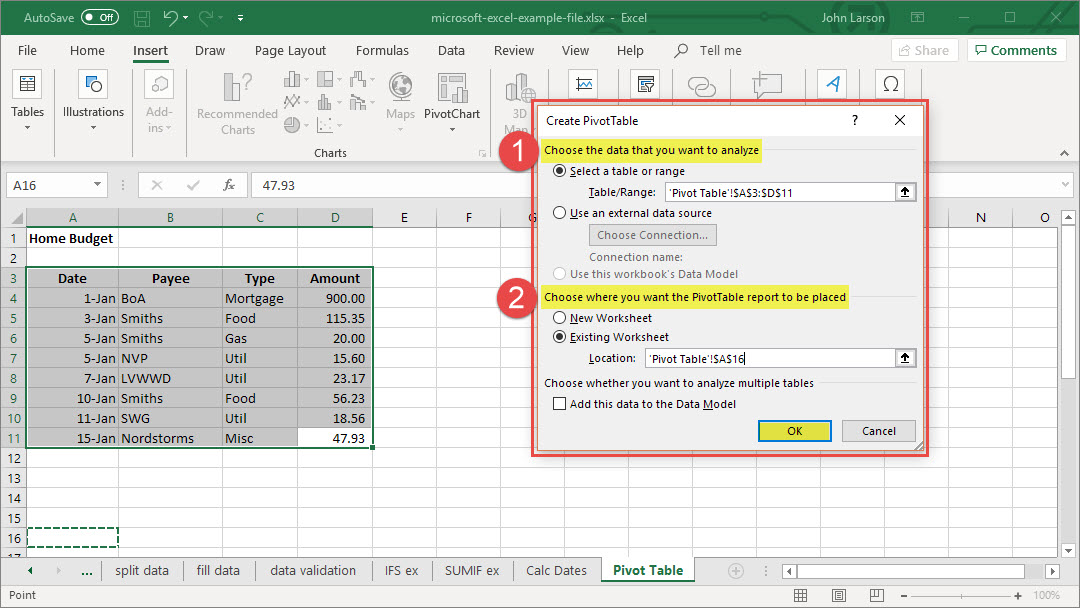This screenshot has height=608, width=1080.
Task: Open the Text icon in ribbon
Action: pos(832,85)
